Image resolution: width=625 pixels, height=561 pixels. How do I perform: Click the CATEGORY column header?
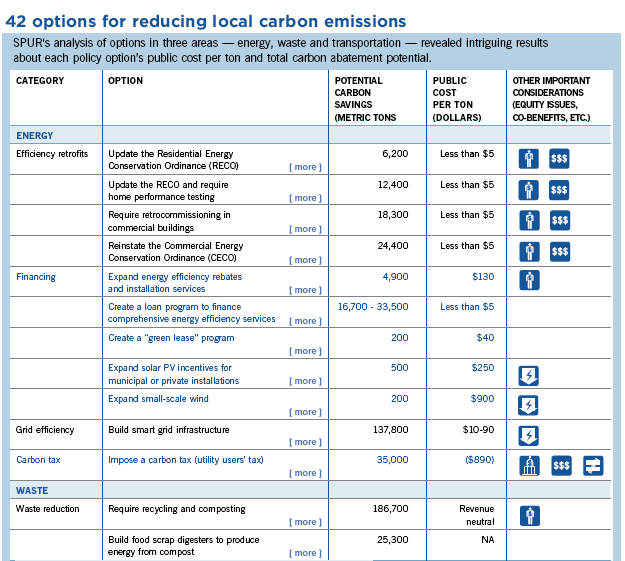coord(40,81)
